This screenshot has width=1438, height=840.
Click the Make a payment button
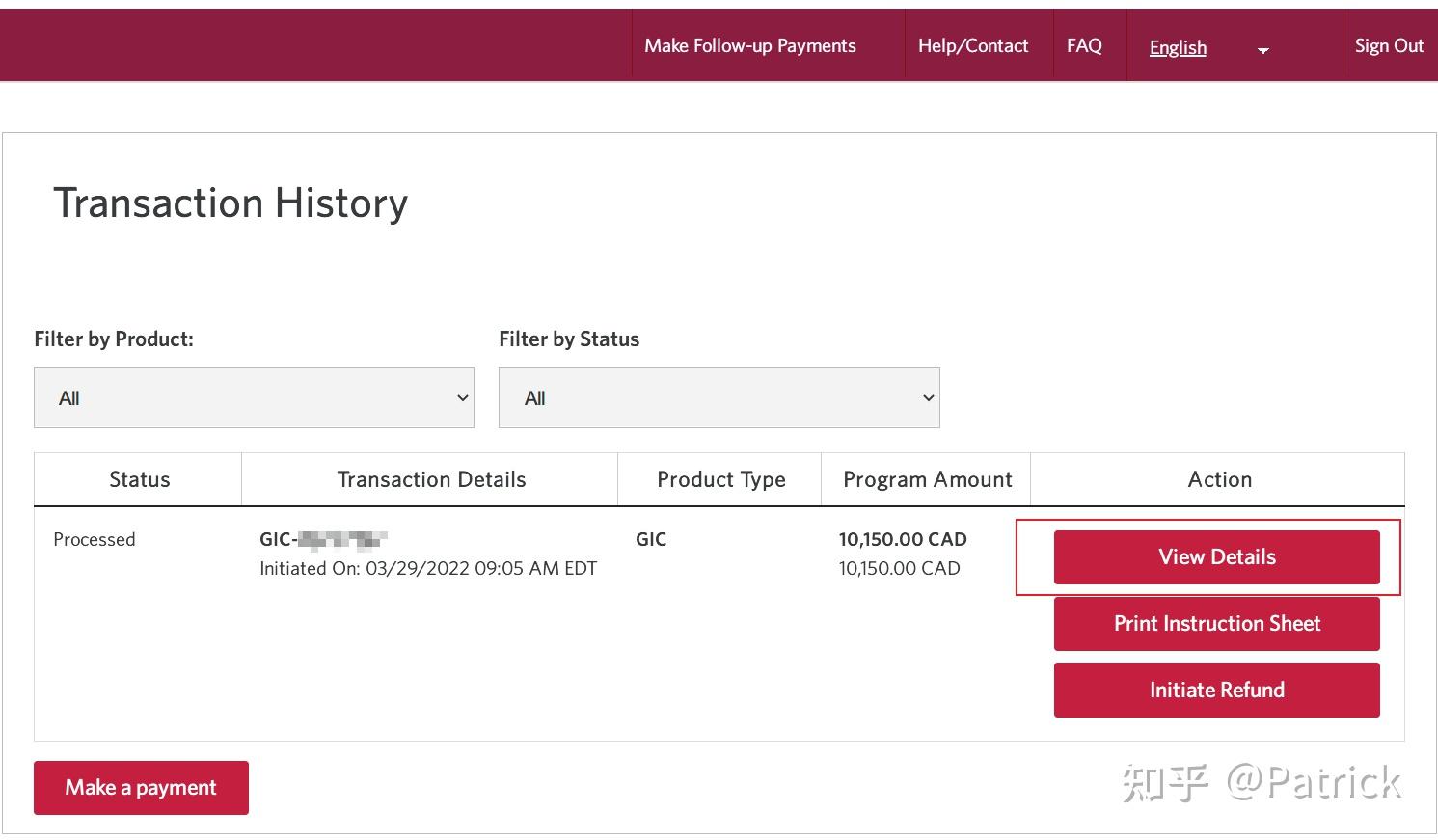[141, 788]
